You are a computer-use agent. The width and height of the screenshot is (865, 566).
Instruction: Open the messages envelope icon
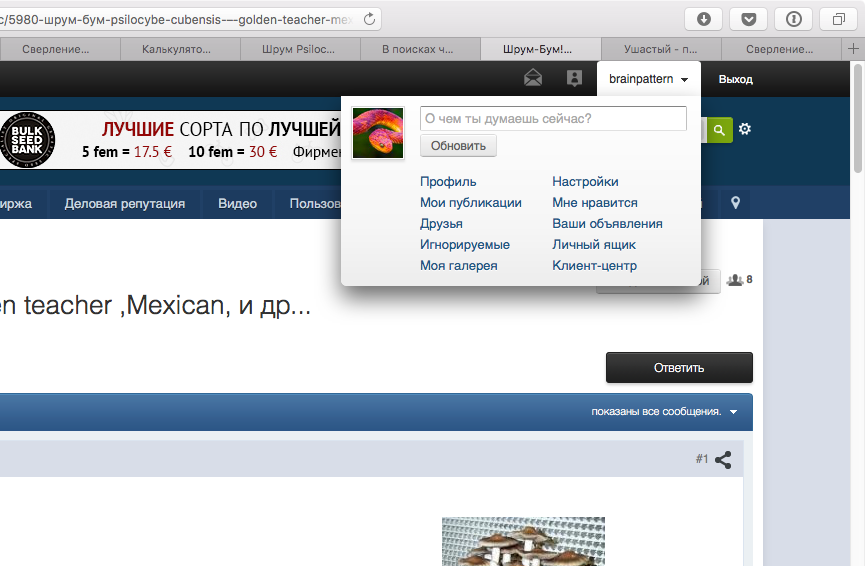pyautogui.click(x=533, y=78)
